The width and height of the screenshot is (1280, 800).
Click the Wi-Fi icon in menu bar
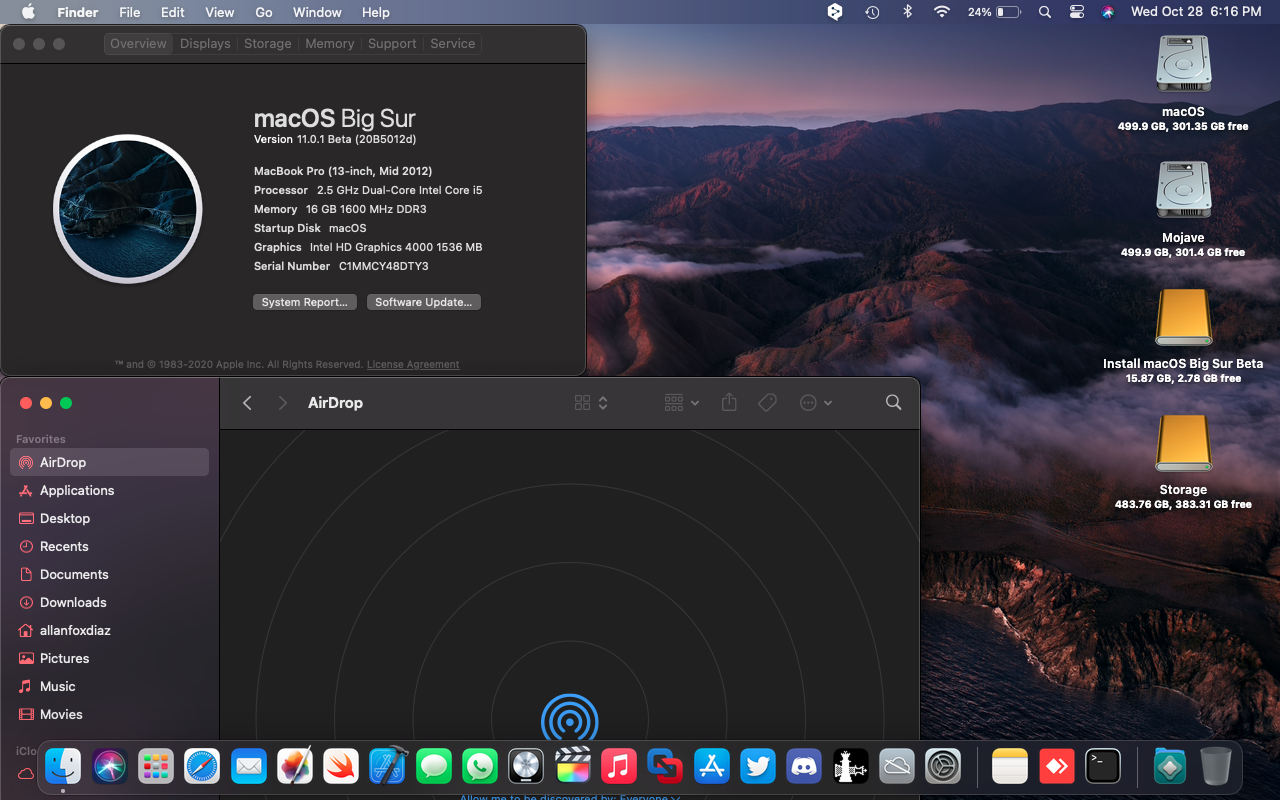941,12
